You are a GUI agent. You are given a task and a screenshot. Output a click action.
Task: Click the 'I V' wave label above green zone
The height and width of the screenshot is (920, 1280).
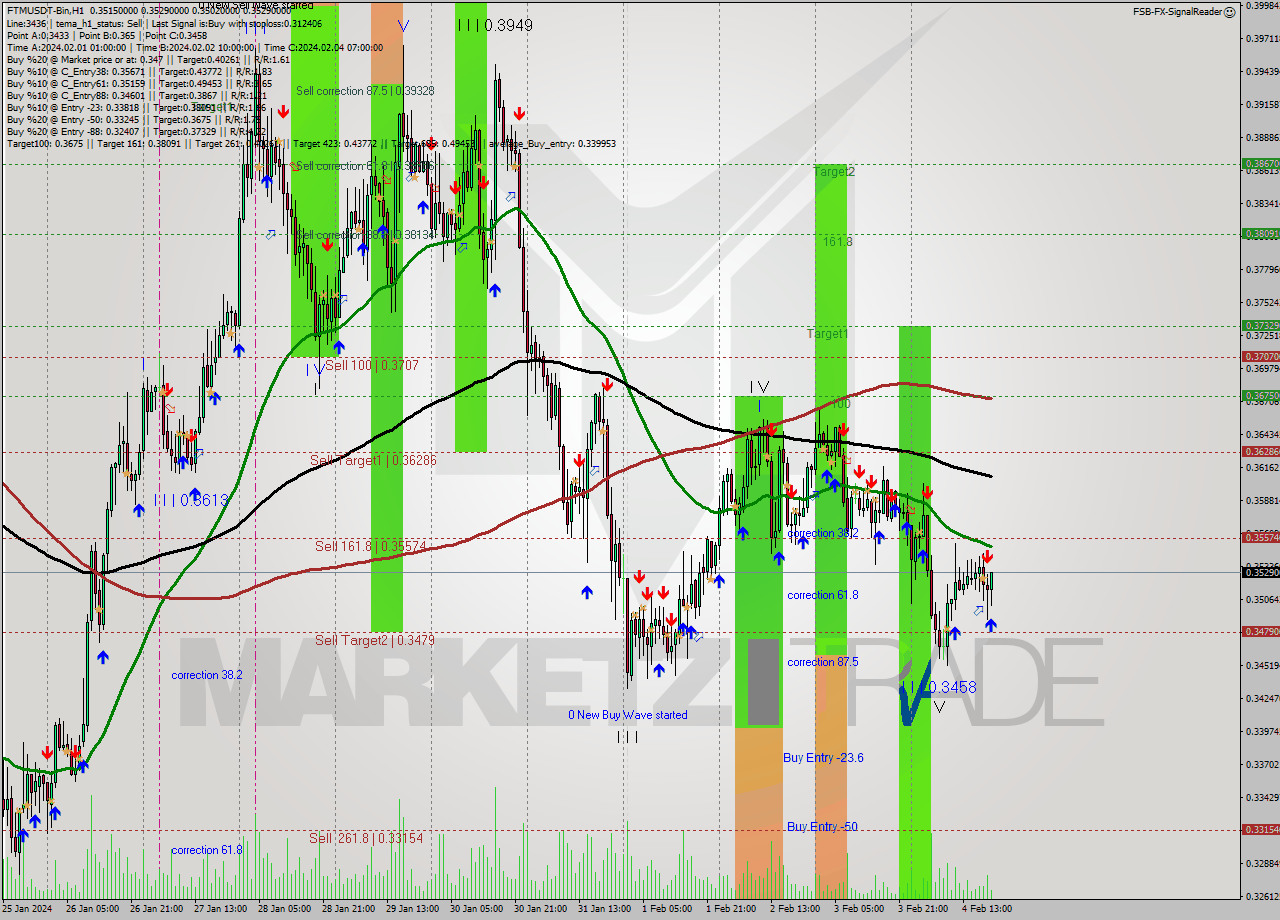point(759,387)
